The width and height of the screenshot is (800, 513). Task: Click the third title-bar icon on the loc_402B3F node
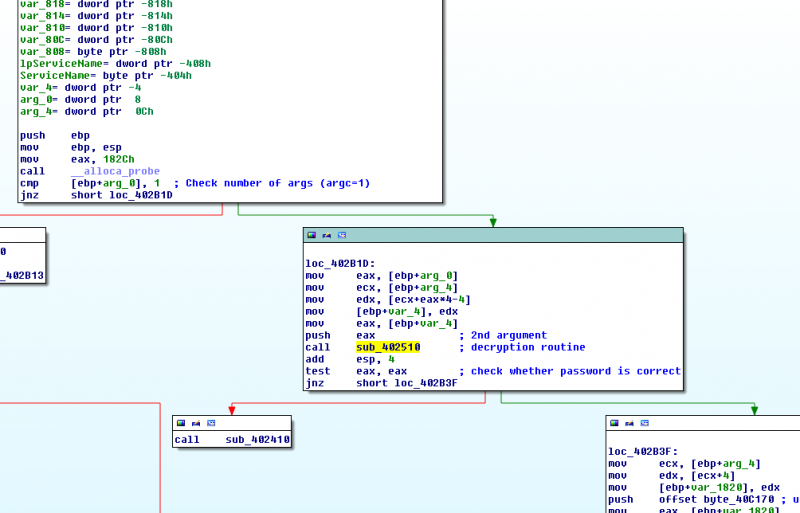pyautogui.click(x=645, y=424)
